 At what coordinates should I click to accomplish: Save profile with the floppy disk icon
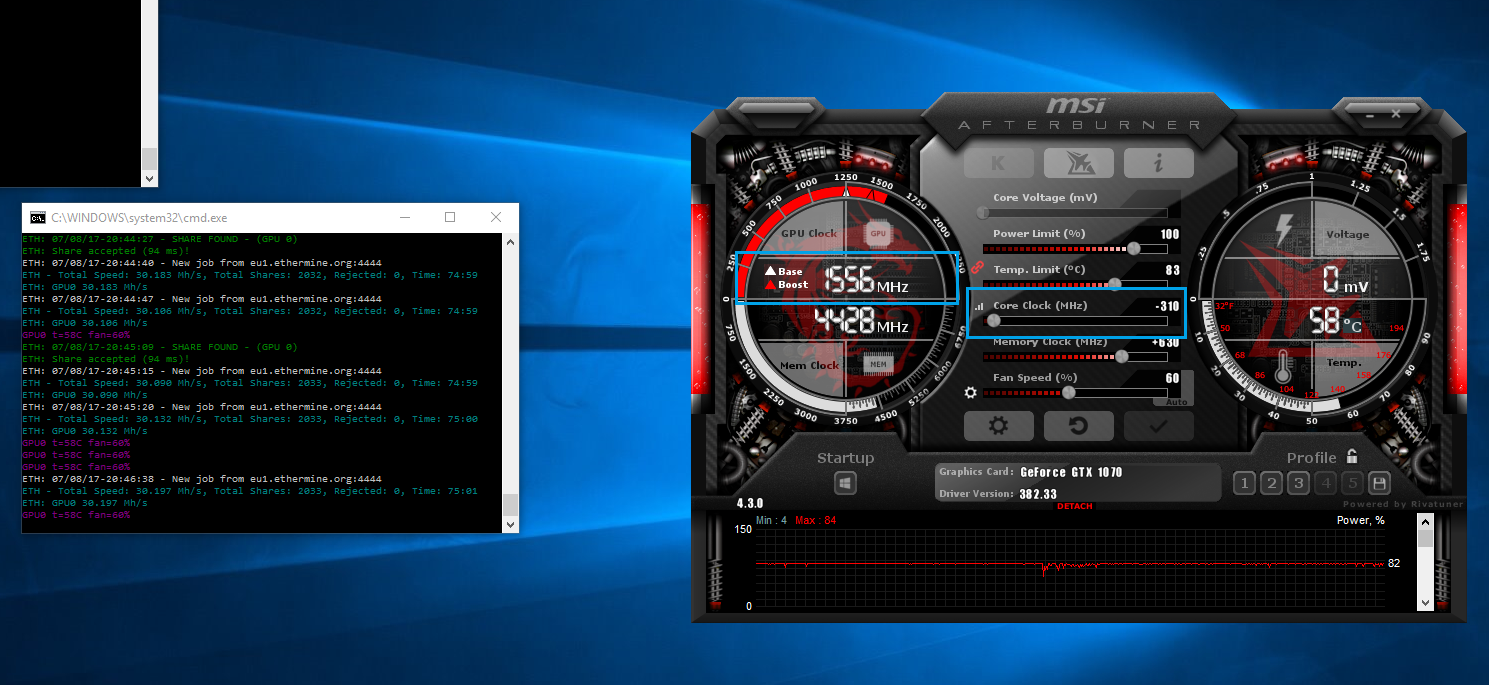point(1380,484)
